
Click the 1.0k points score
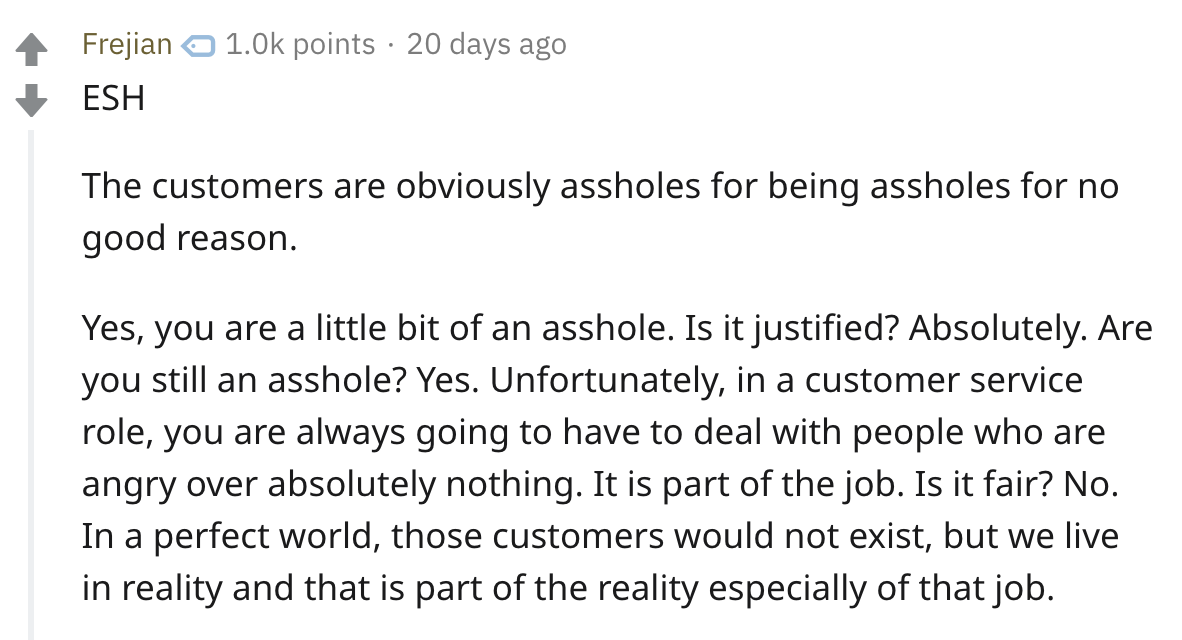click(300, 44)
